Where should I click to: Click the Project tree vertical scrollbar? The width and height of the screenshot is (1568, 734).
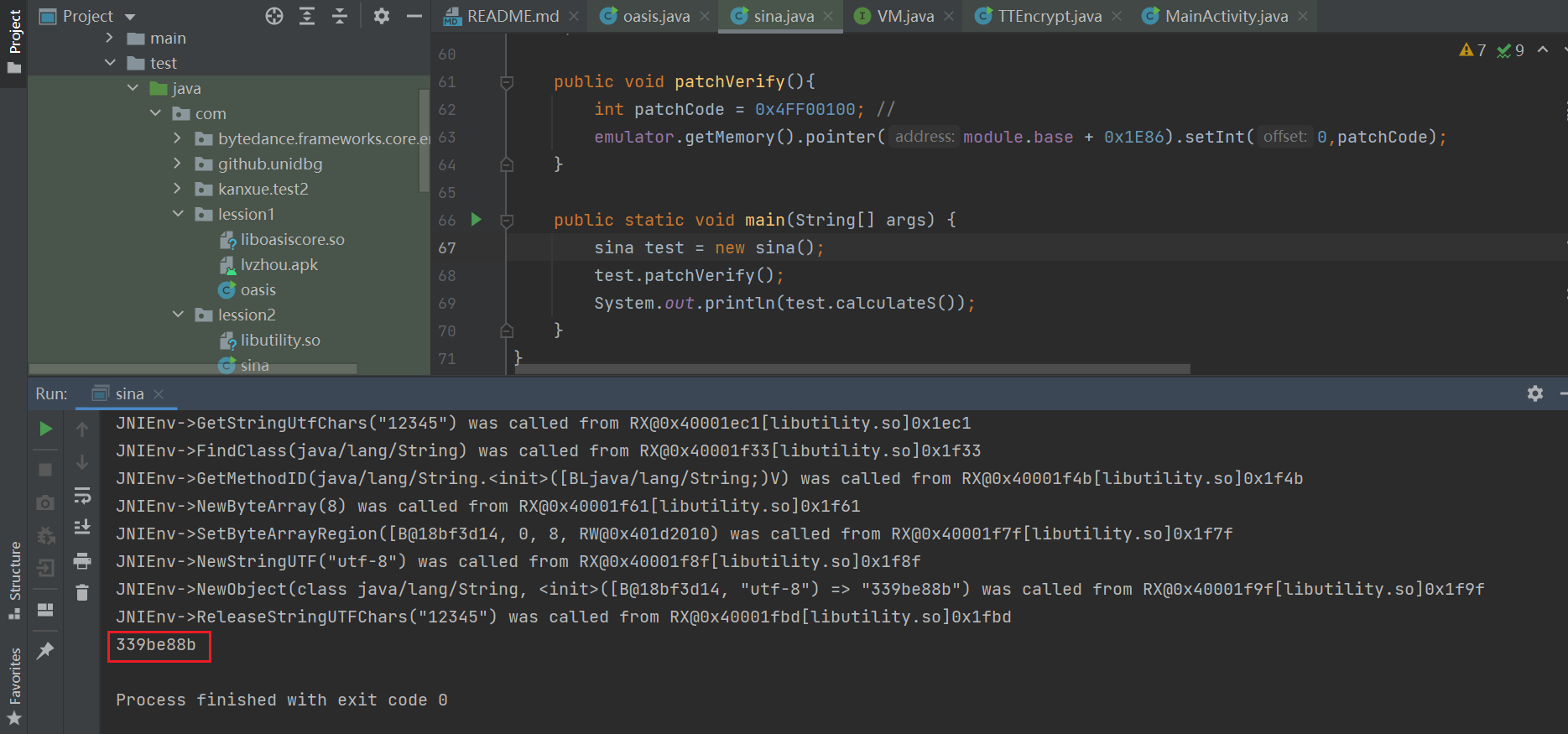coord(424,140)
